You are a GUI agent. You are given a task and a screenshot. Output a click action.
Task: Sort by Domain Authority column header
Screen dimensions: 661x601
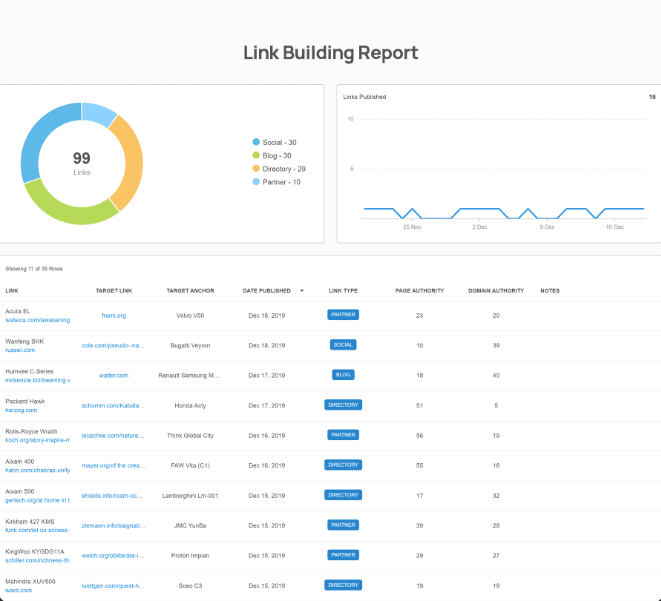click(496, 291)
